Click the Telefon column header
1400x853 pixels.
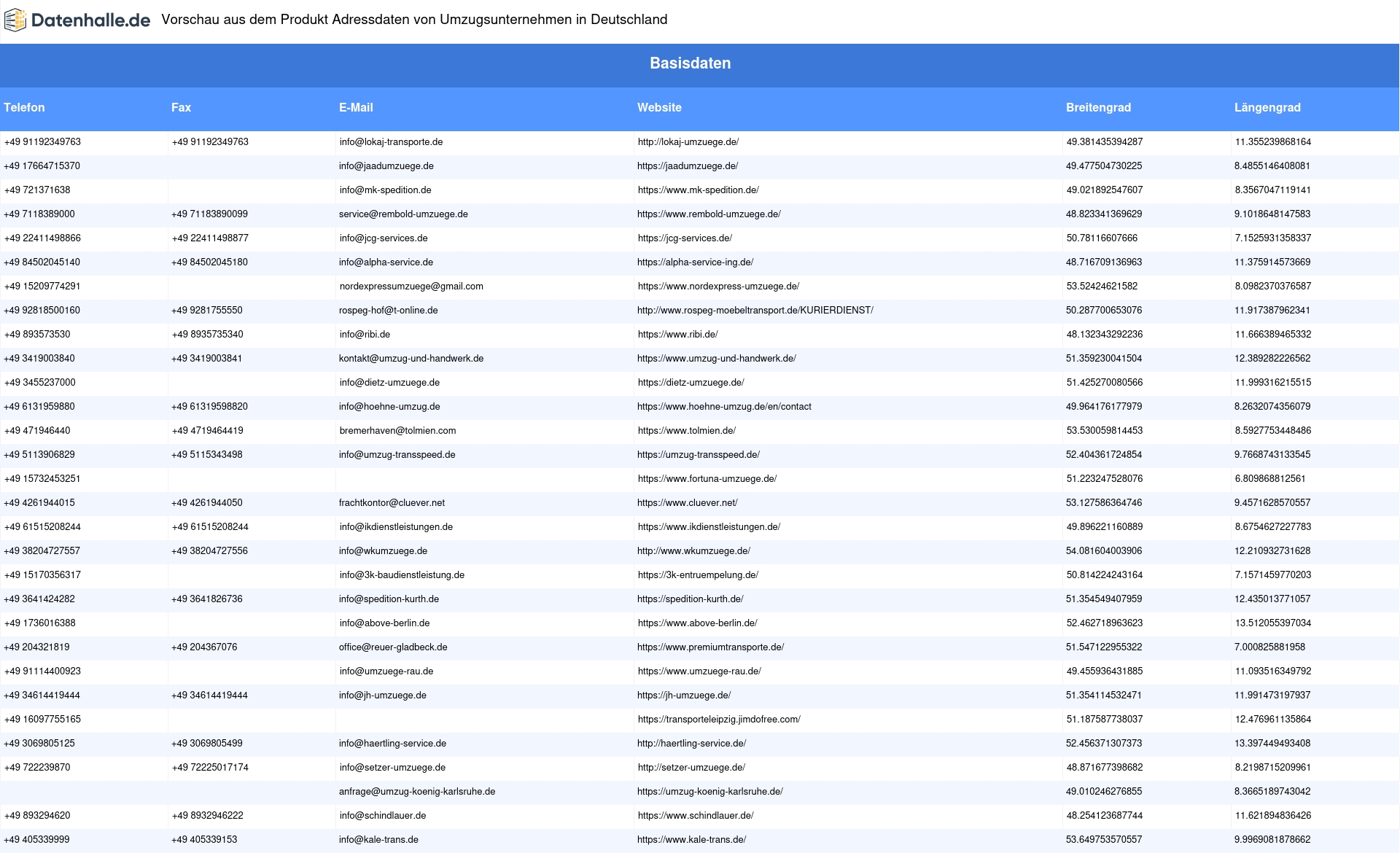point(24,108)
